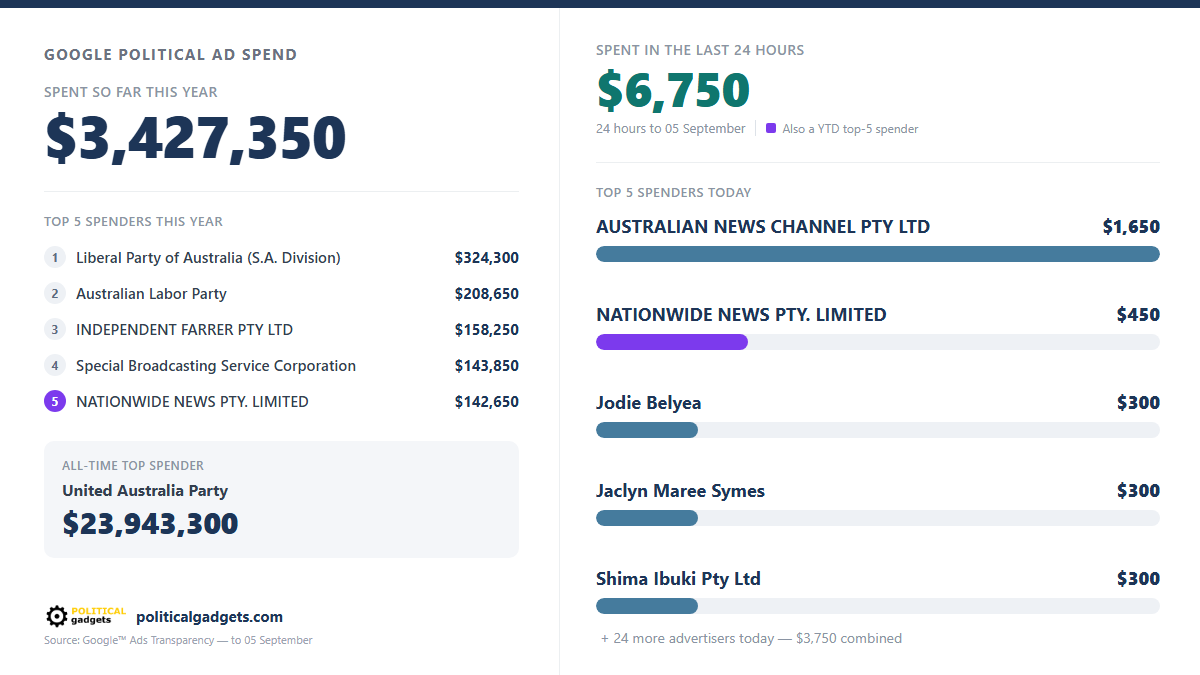Click United Australia Party all-time spender

click(x=145, y=491)
